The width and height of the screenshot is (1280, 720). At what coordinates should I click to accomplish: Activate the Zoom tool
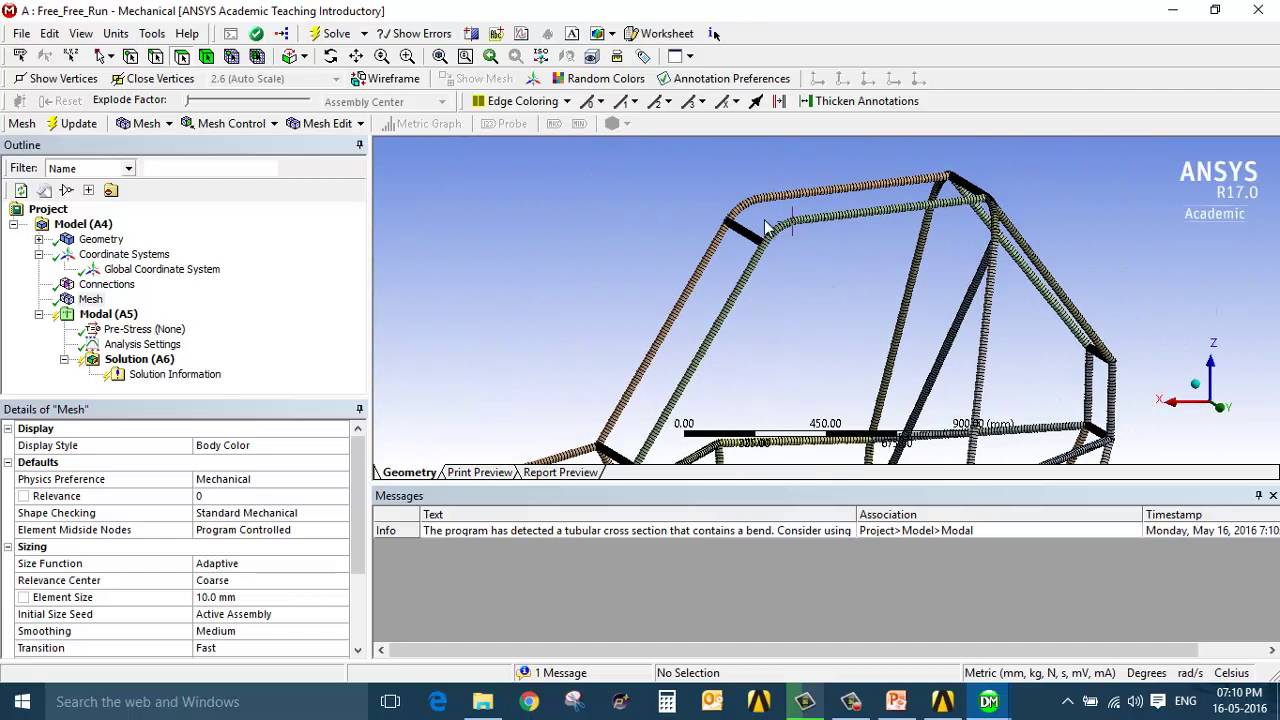pyautogui.click(x=381, y=56)
